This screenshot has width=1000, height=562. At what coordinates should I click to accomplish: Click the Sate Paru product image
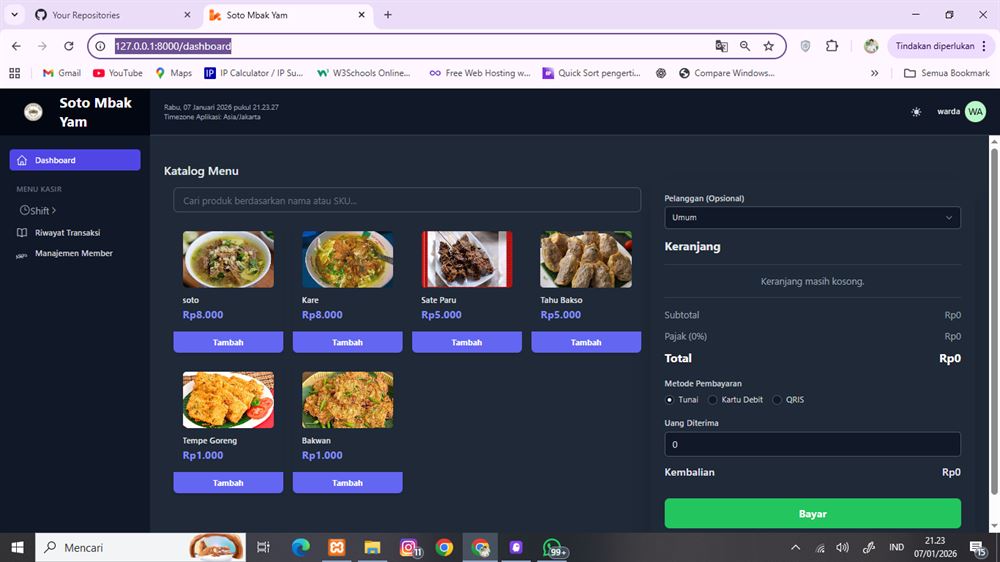coord(467,260)
